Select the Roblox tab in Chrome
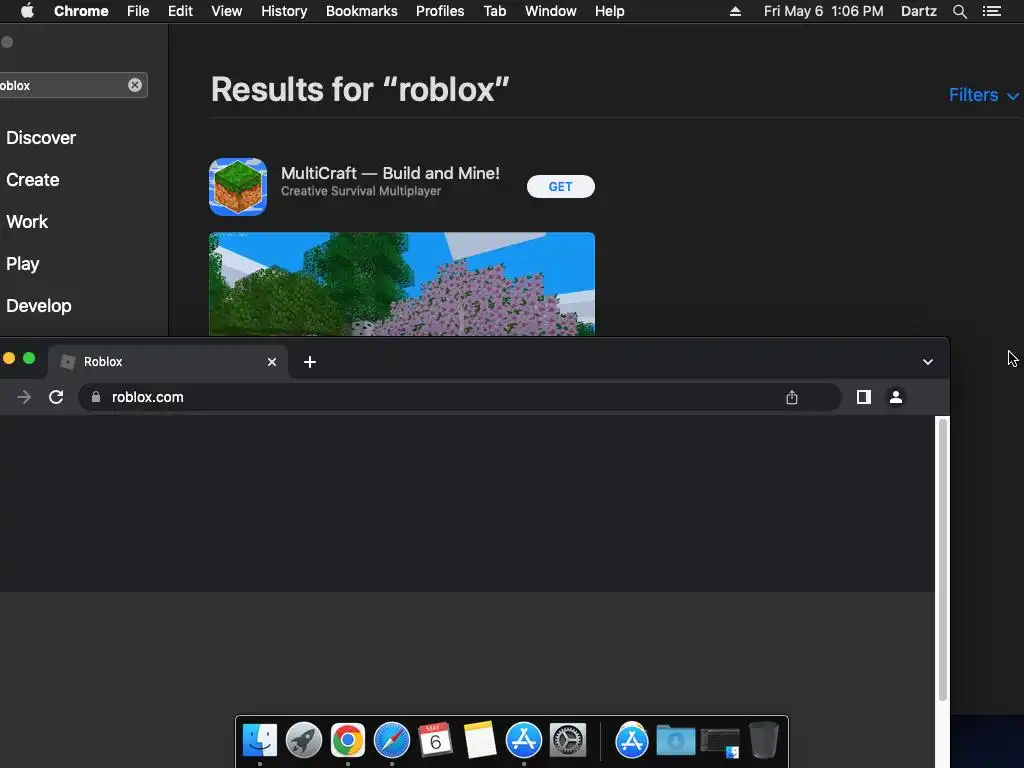 pos(168,362)
